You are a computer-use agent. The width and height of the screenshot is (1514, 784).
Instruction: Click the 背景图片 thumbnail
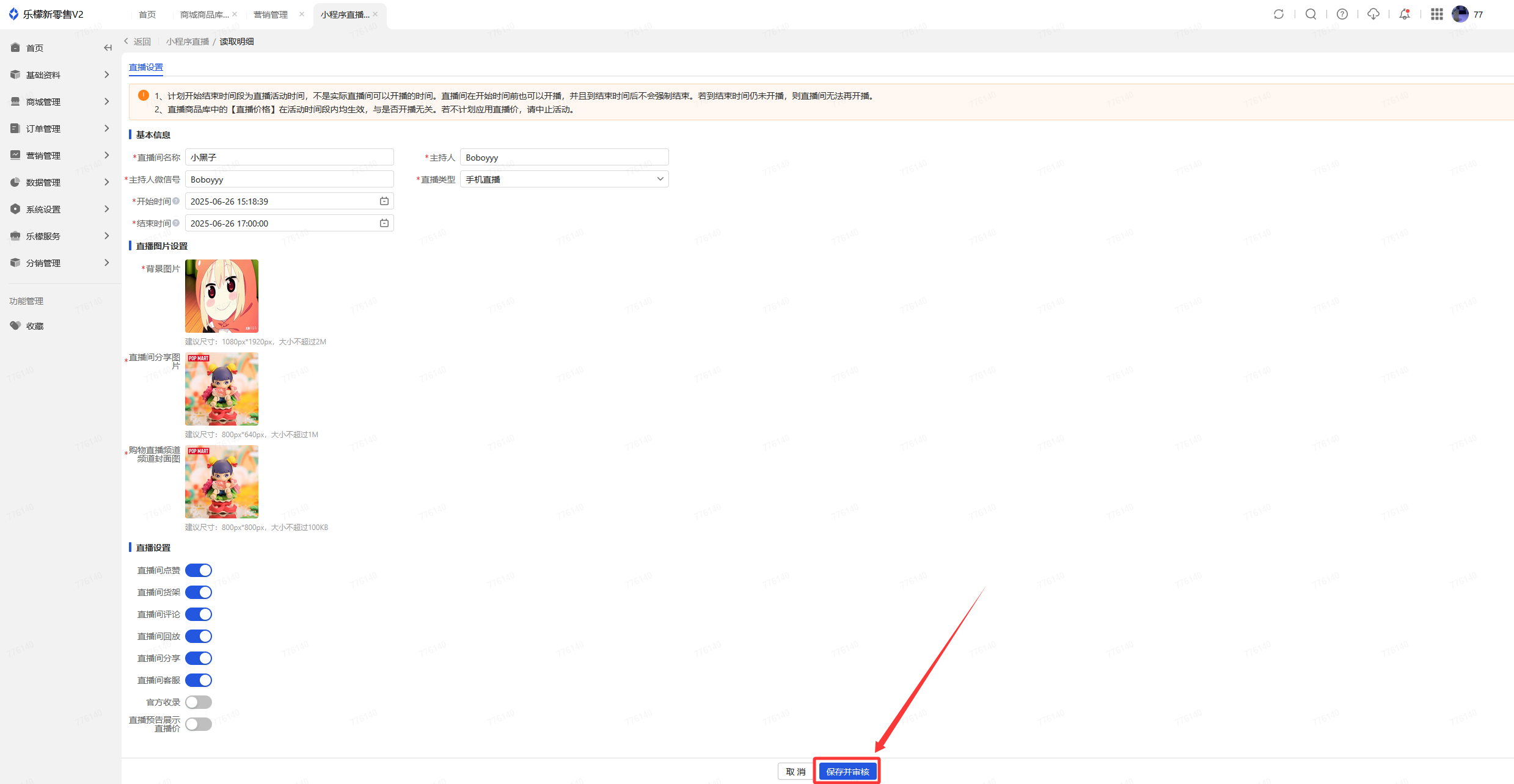point(221,296)
